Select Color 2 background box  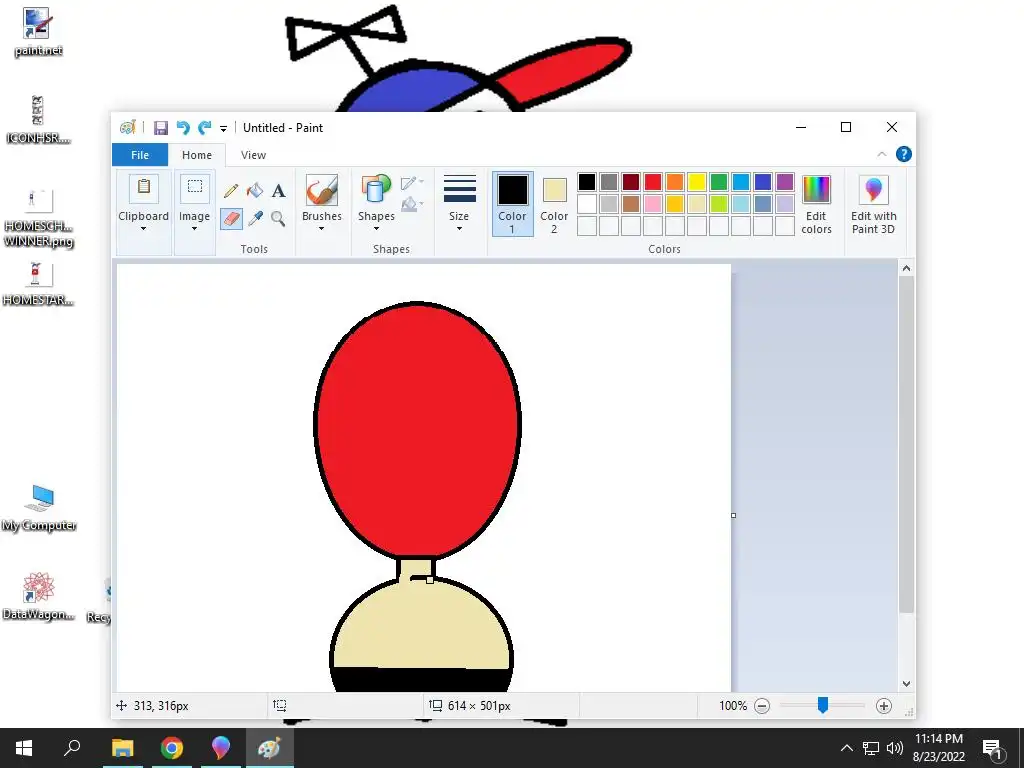[x=554, y=204]
